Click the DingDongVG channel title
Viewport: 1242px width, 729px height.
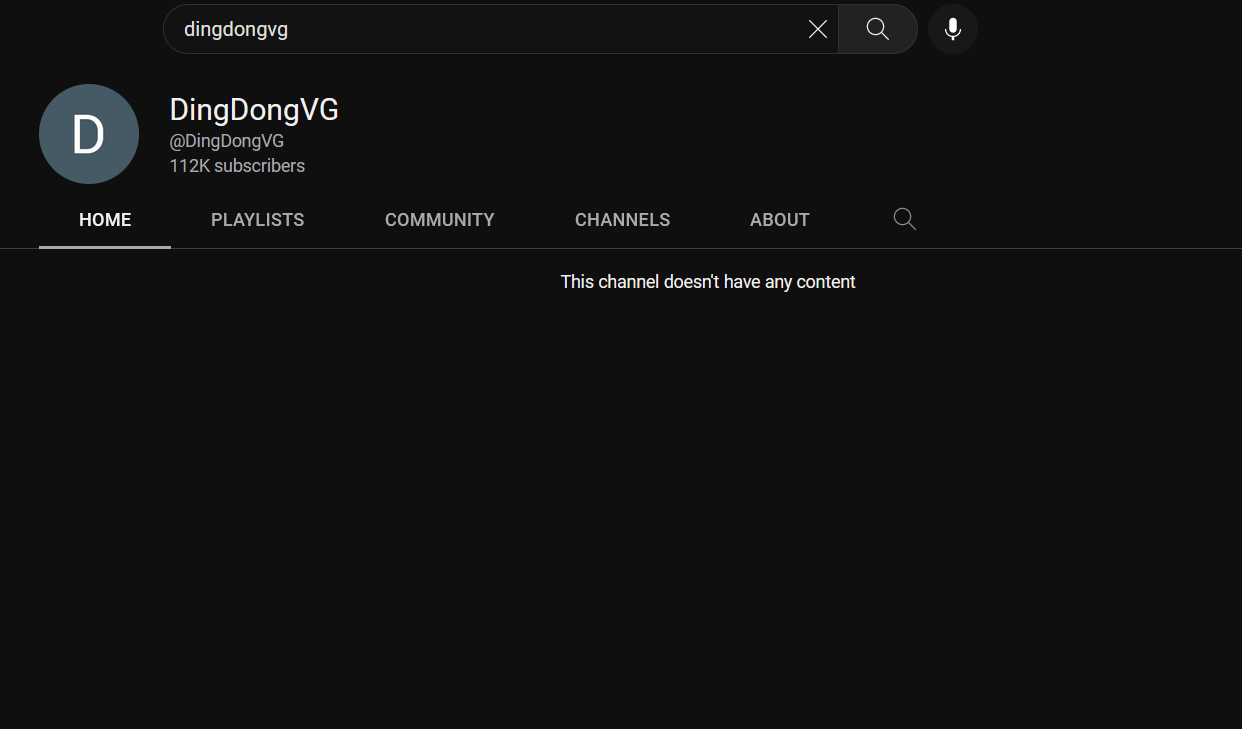(254, 110)
